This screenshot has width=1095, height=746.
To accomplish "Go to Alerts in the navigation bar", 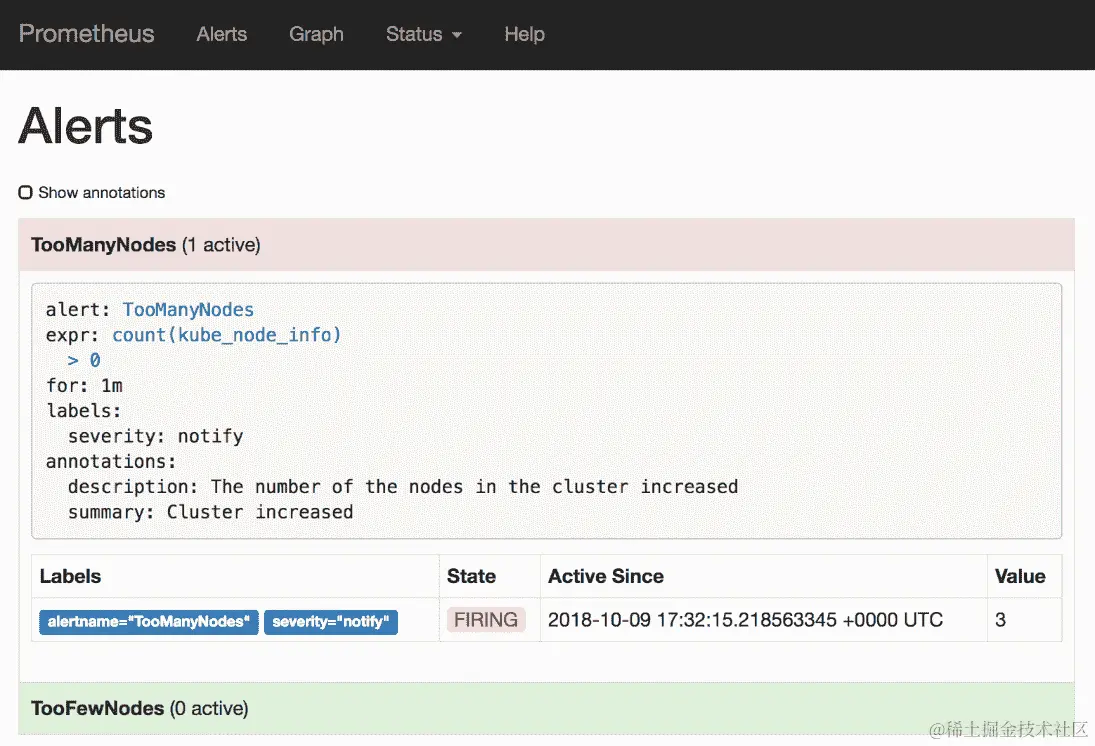I will pos(221,34).
